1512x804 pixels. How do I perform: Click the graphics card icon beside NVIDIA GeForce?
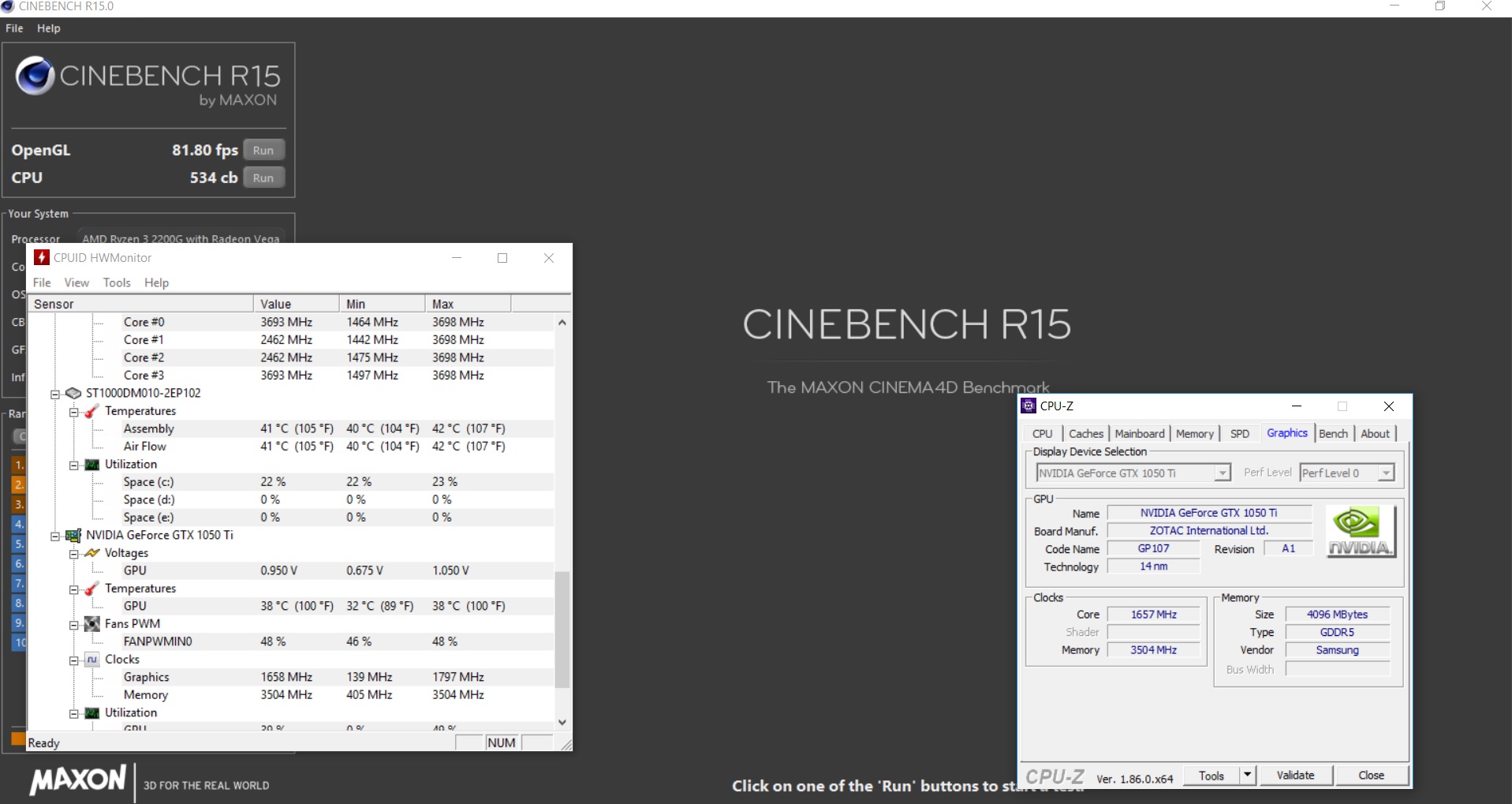point(73,535)
